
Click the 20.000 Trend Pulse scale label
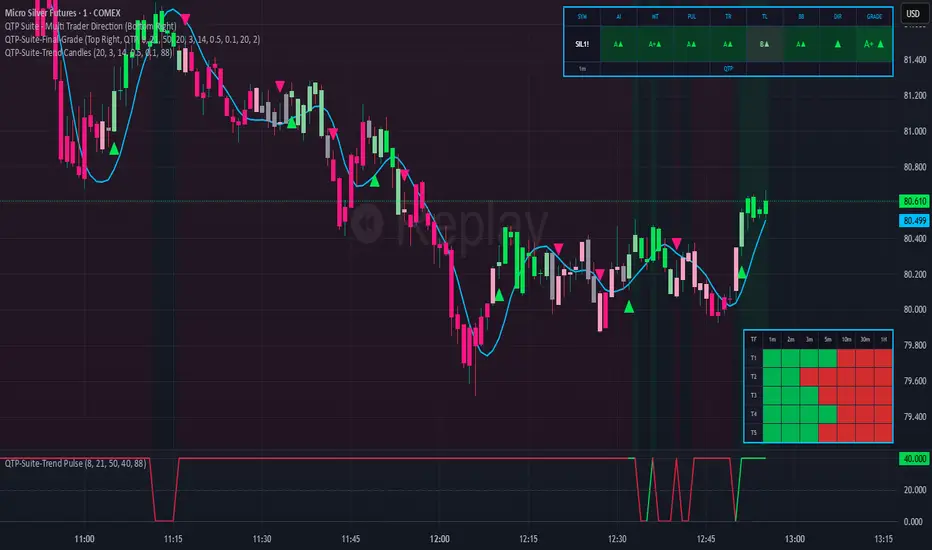[915, 489]
